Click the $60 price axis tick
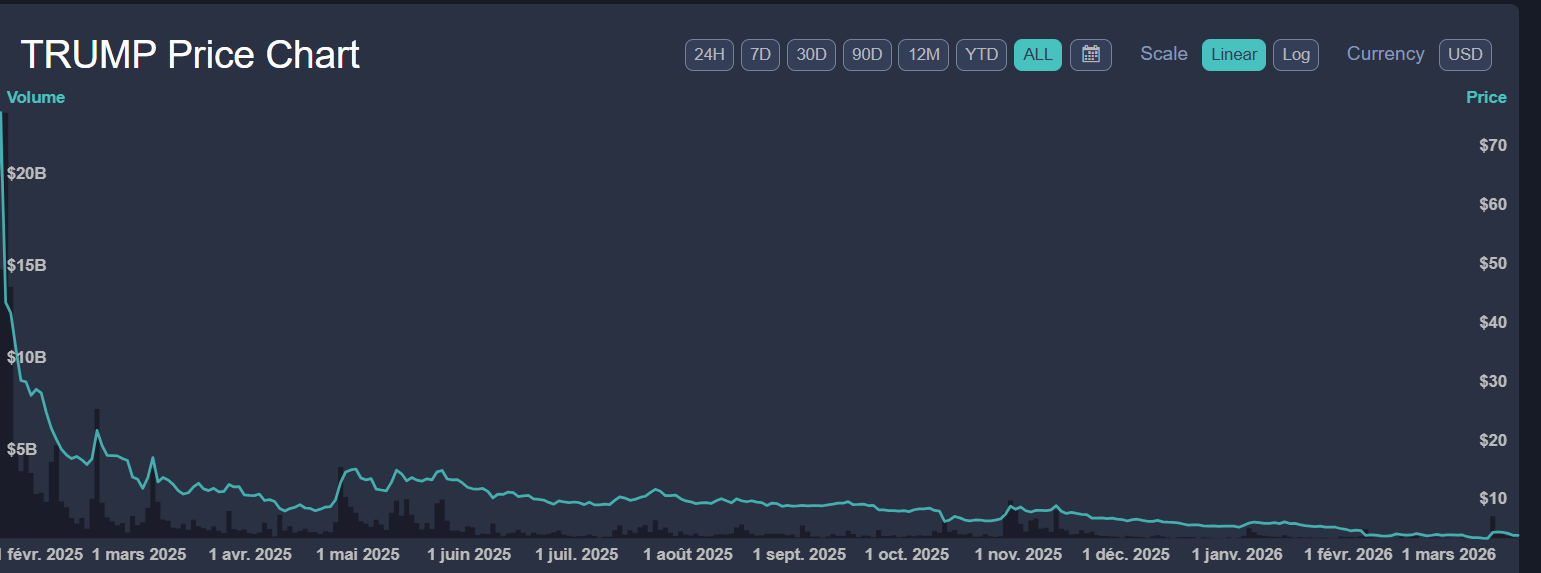1541x573 pixels. point(1493,205)
